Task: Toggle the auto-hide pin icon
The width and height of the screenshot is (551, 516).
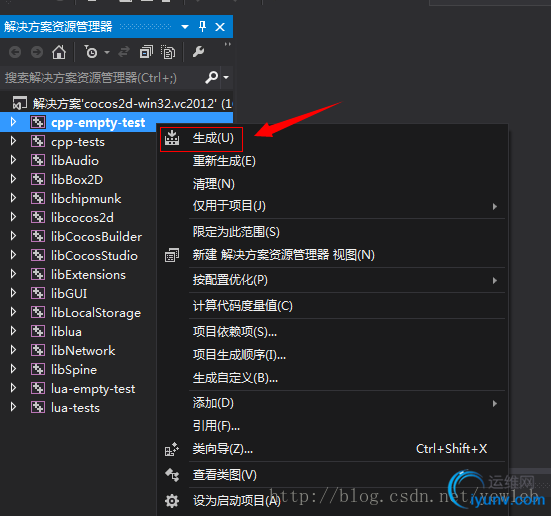Action: click(202, 26)
